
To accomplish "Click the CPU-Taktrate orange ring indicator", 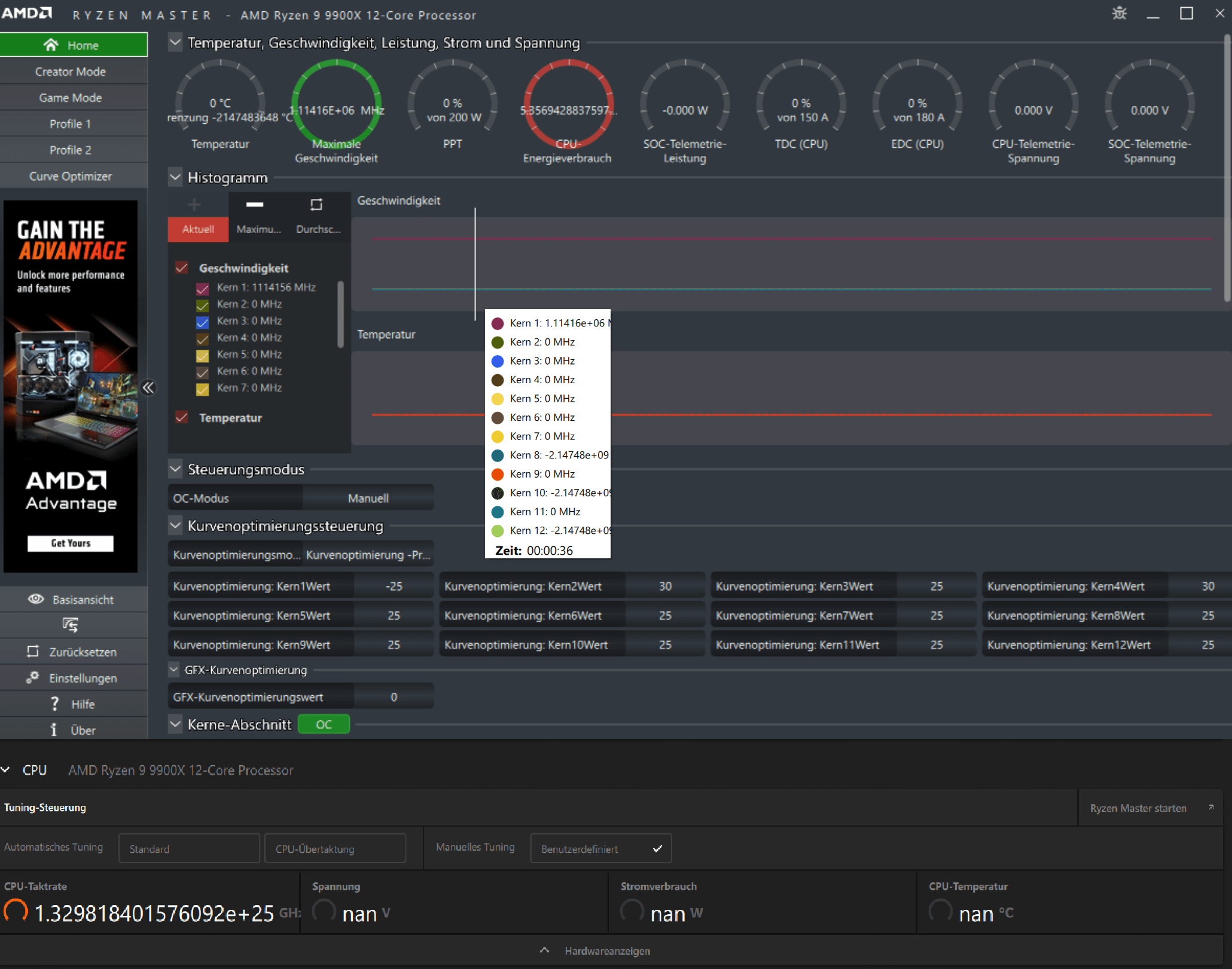I will [x=16, y=911].
